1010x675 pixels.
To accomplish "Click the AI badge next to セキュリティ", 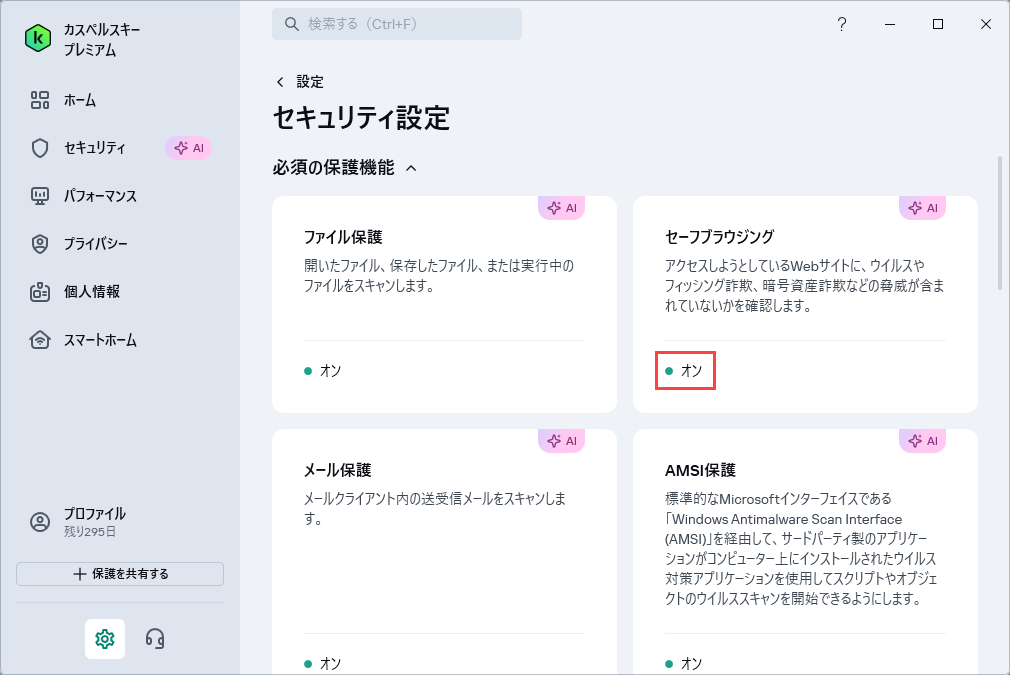I will click(189, 148).
